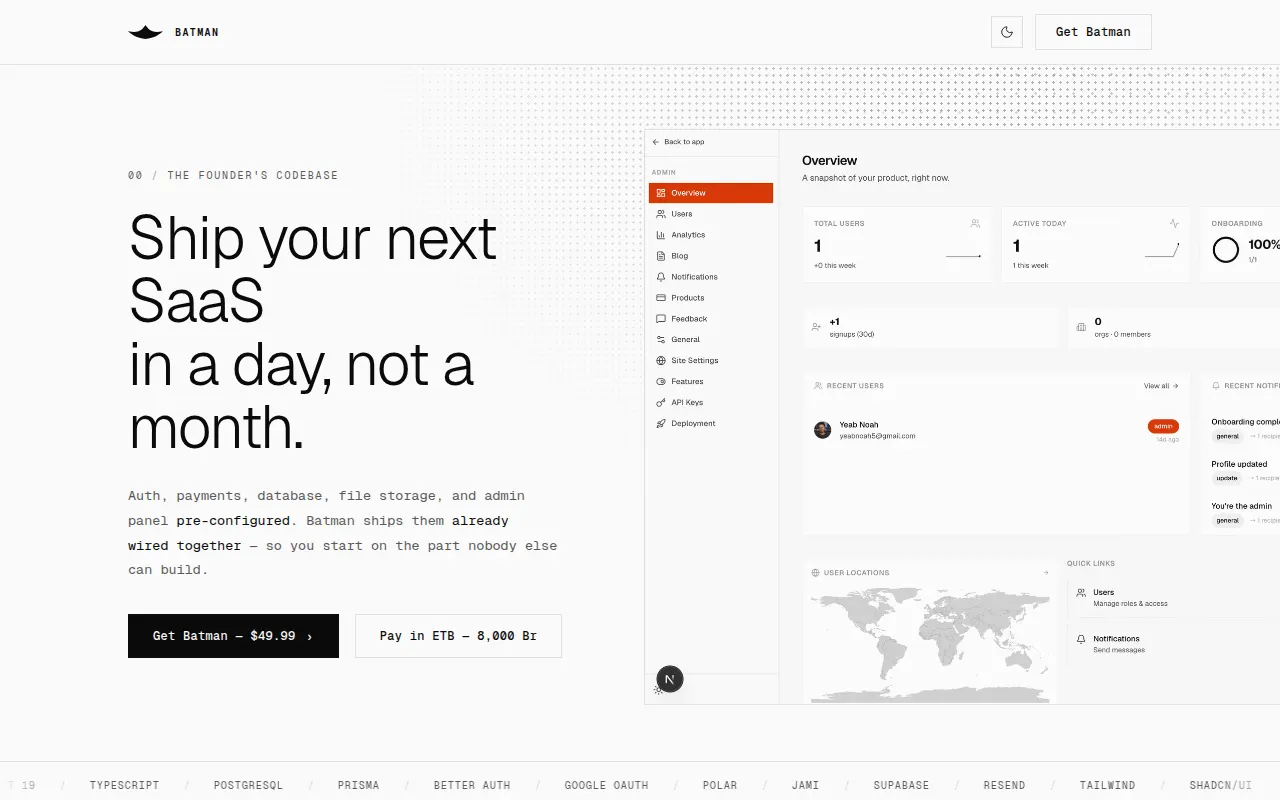The width and height of the screenshot is (1280, 800).
Task: Click the Site Settings globe icon
Action: click(661, 361)
